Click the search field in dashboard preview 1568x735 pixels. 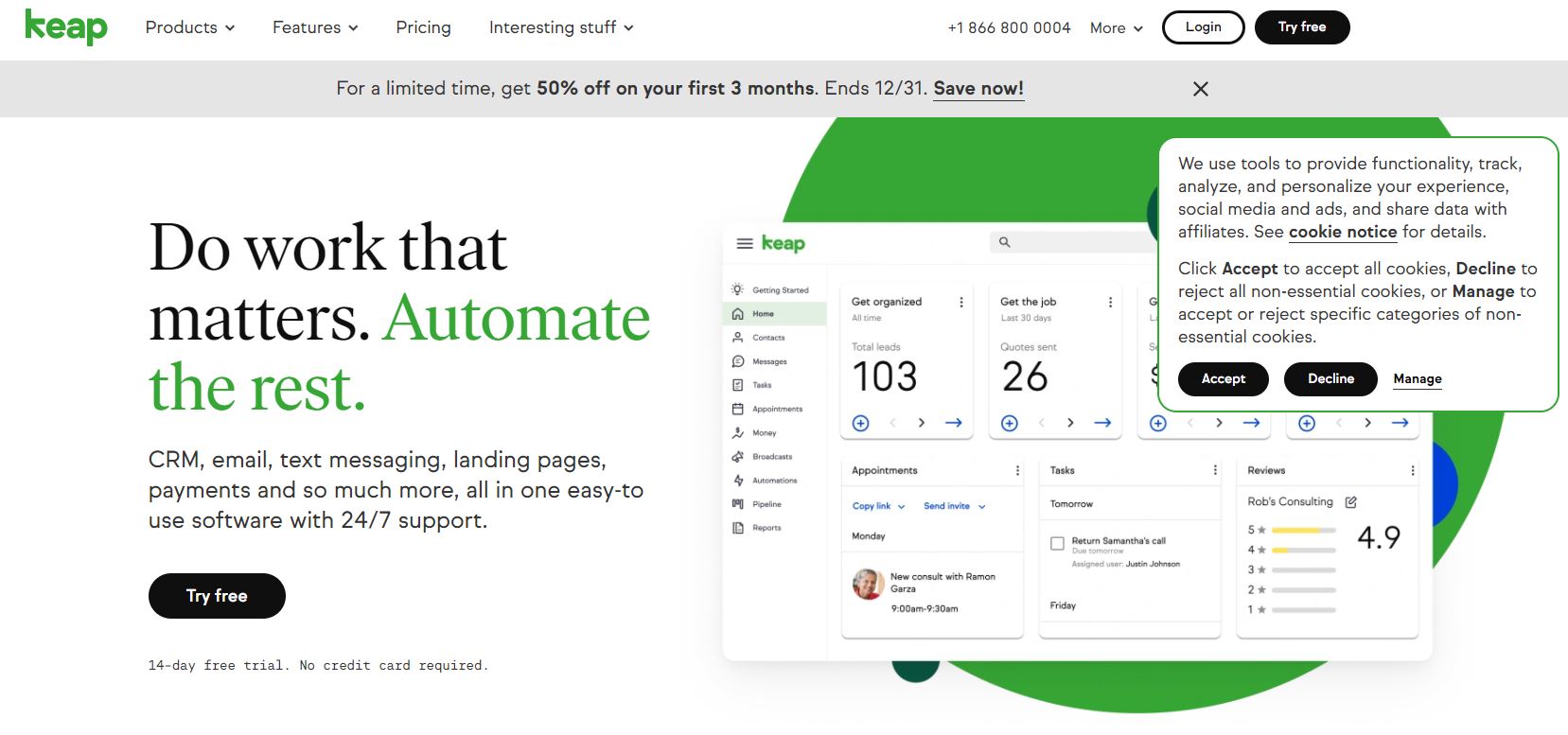[1074, 242]
